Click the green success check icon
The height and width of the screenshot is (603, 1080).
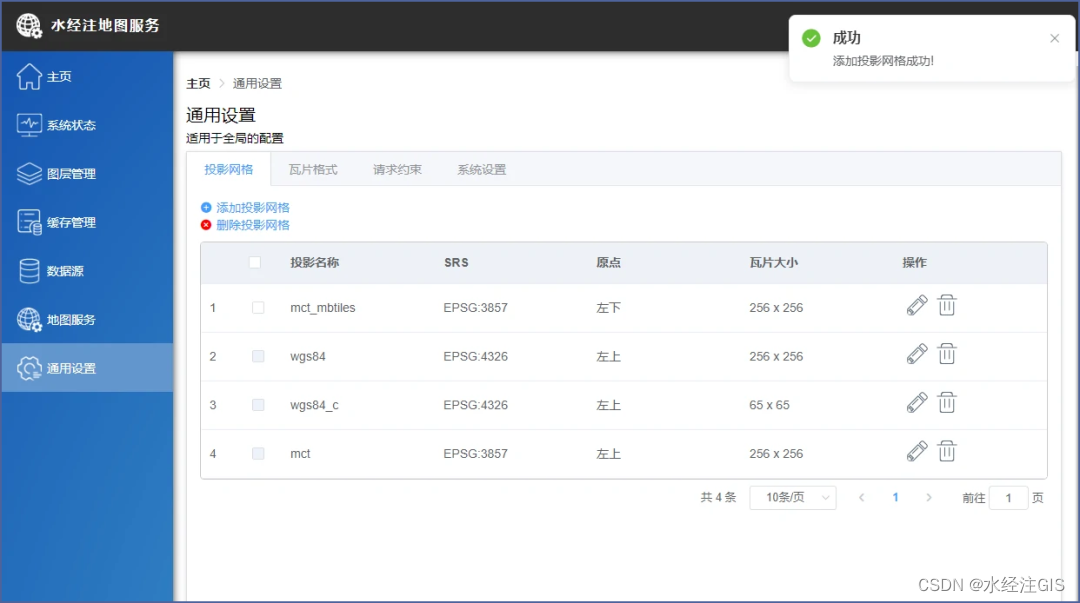pos(811,39)
